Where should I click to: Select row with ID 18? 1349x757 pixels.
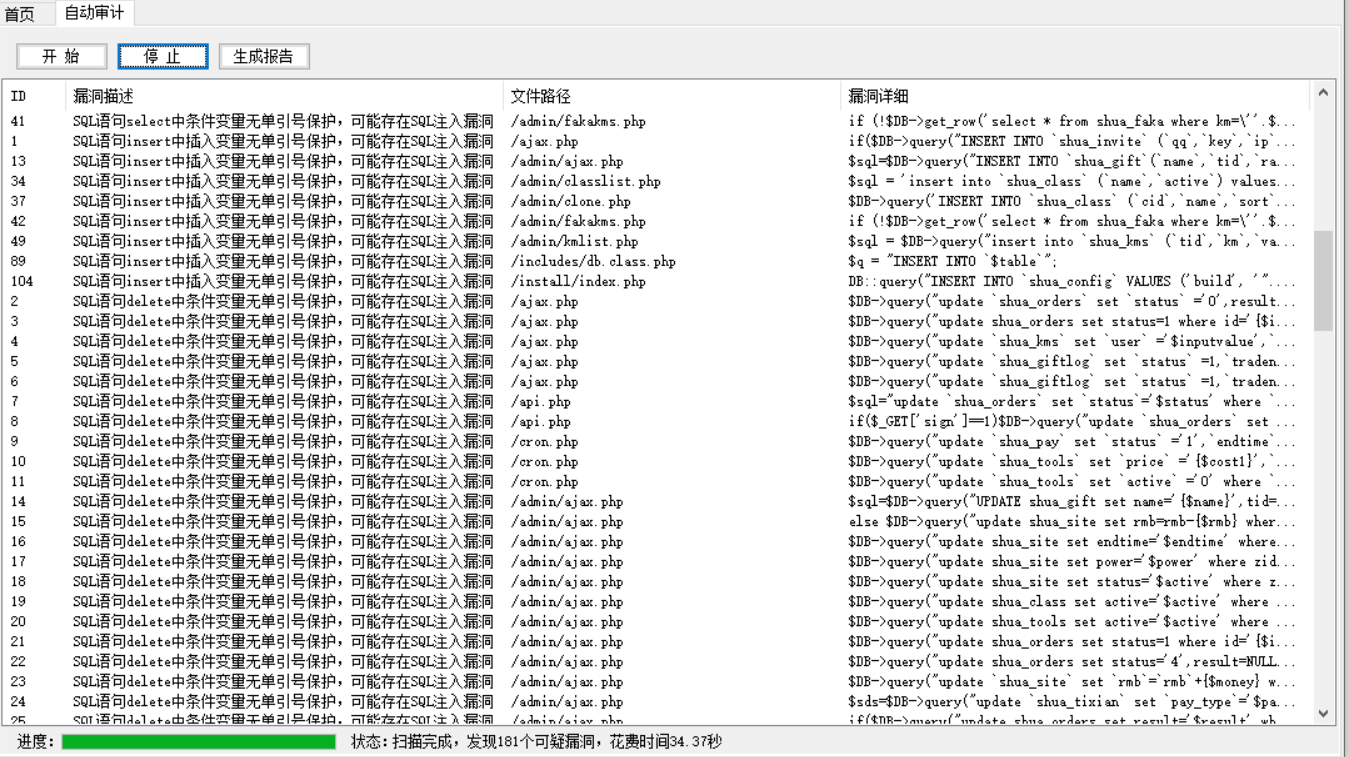[657, 581]
